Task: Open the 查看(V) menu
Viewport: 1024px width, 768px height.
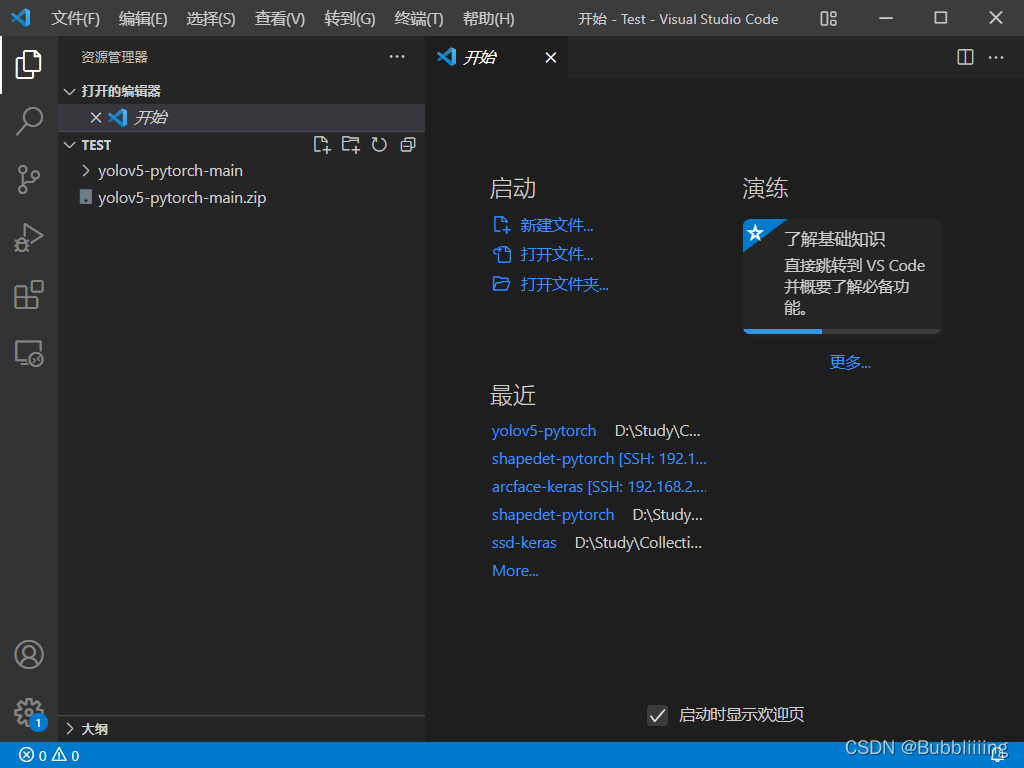Action: [280, 18]
